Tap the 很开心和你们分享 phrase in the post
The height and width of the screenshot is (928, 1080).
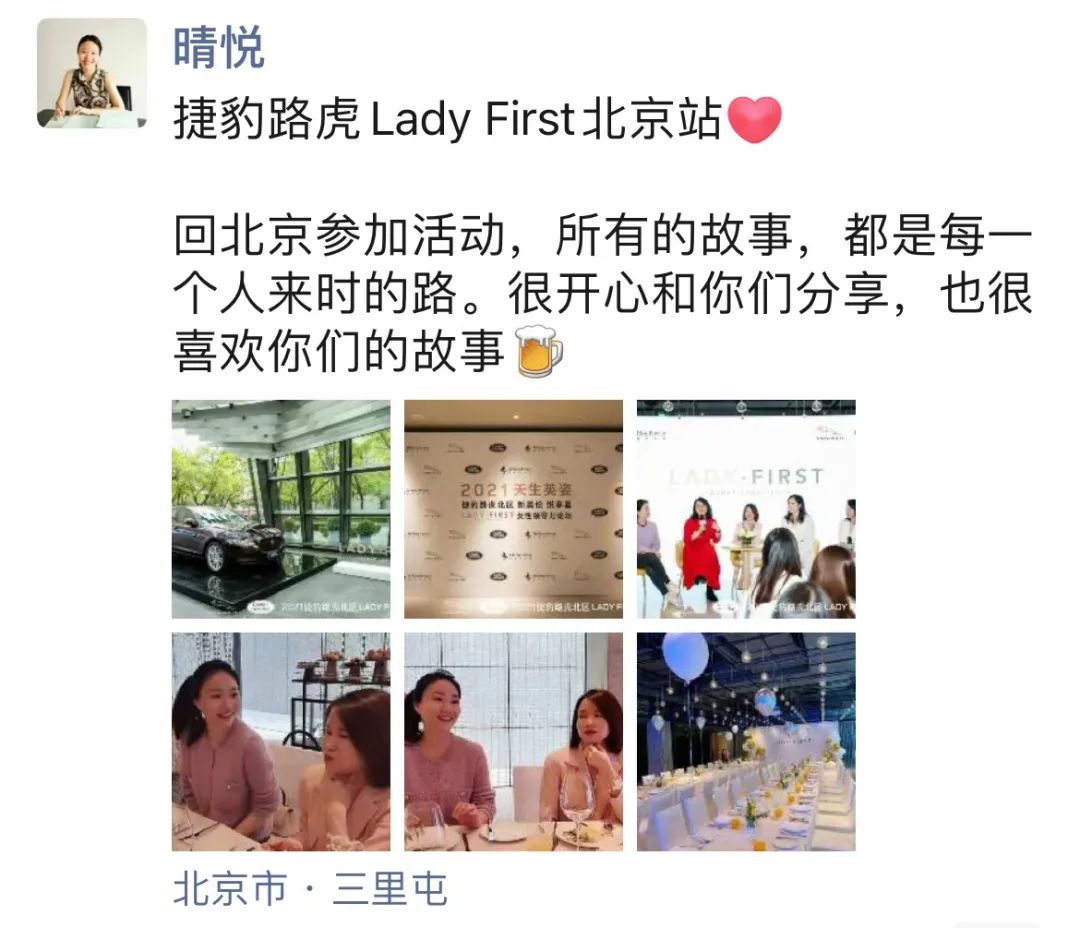(x=698, y=293)
